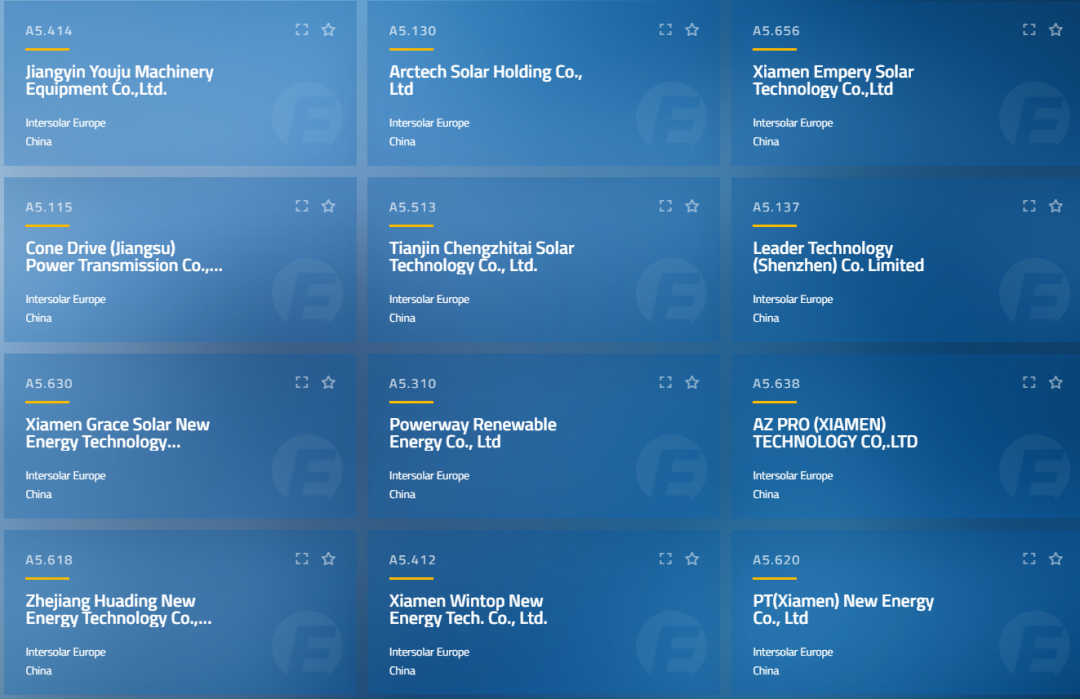Image resolution: width=1080 pixels, height=699 pixels.
Task: Favorite Leader Technology (Shenzhen) Co. Limited
Action: [x=1056, y=206]
